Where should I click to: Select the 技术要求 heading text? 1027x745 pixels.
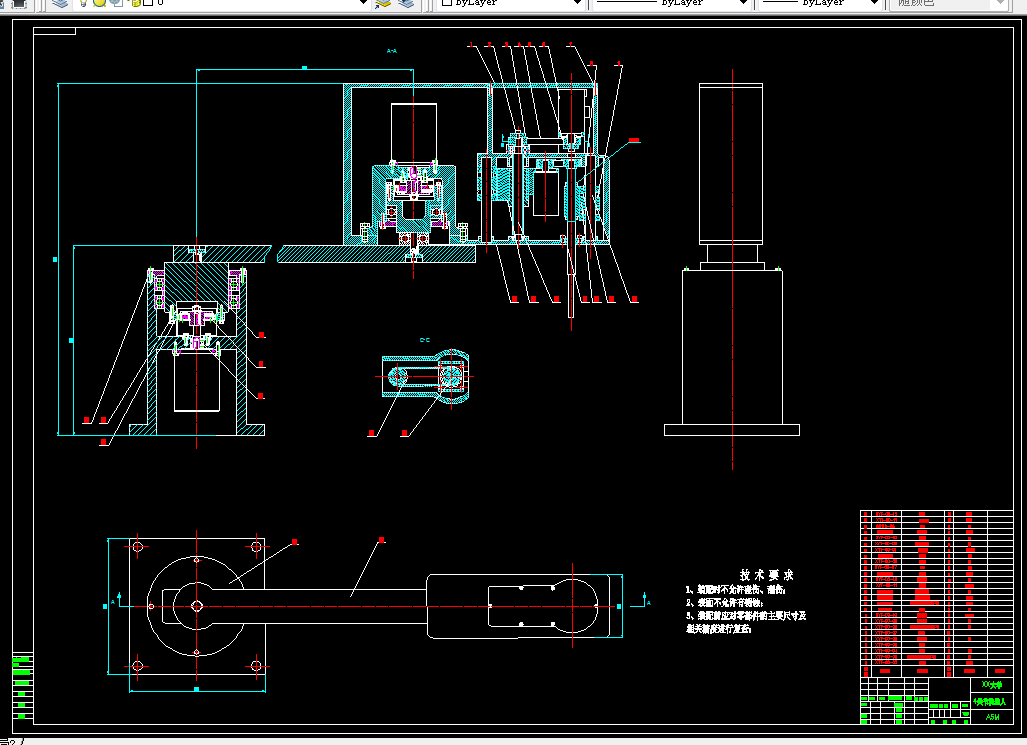766,575
